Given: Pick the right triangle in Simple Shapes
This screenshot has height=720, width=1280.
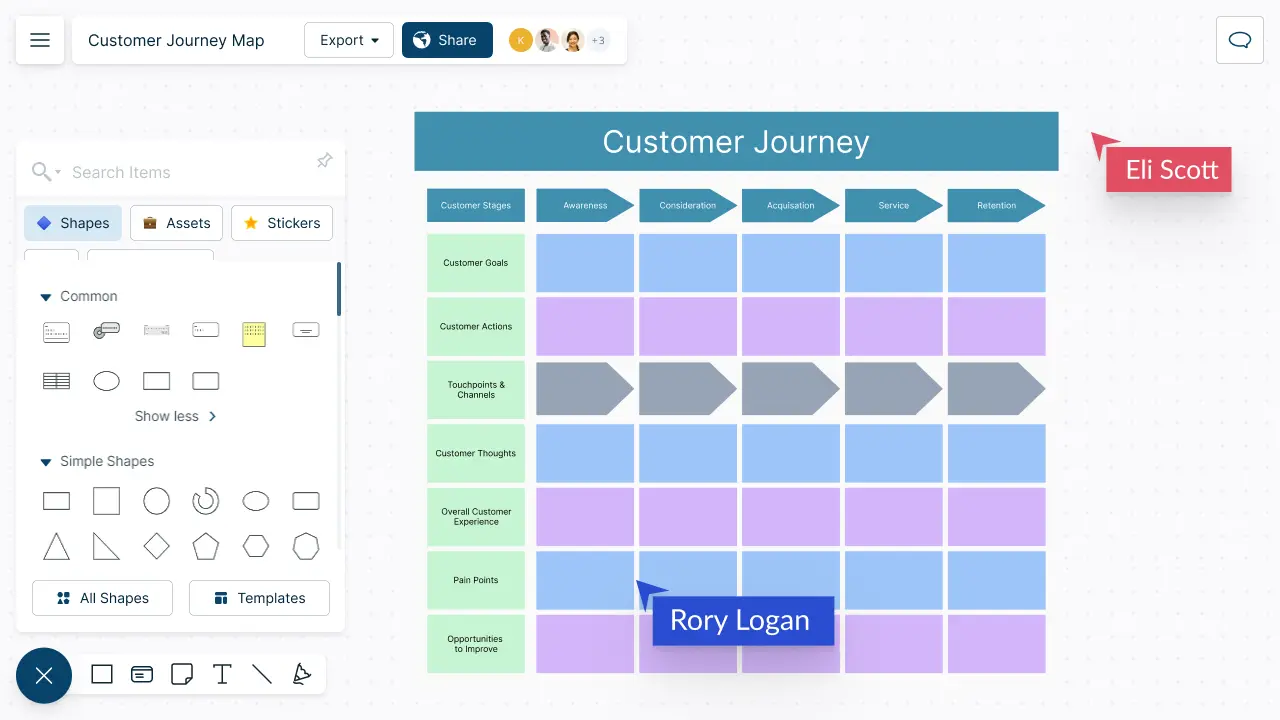Looking at the screenshot, I should tap(106, 546).
